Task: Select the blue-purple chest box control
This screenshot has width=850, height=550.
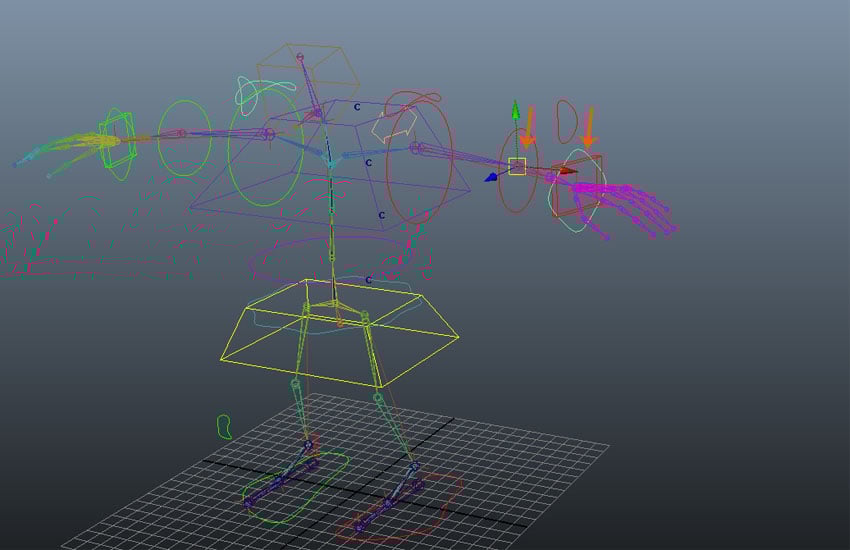Action: tap(331, 165)
